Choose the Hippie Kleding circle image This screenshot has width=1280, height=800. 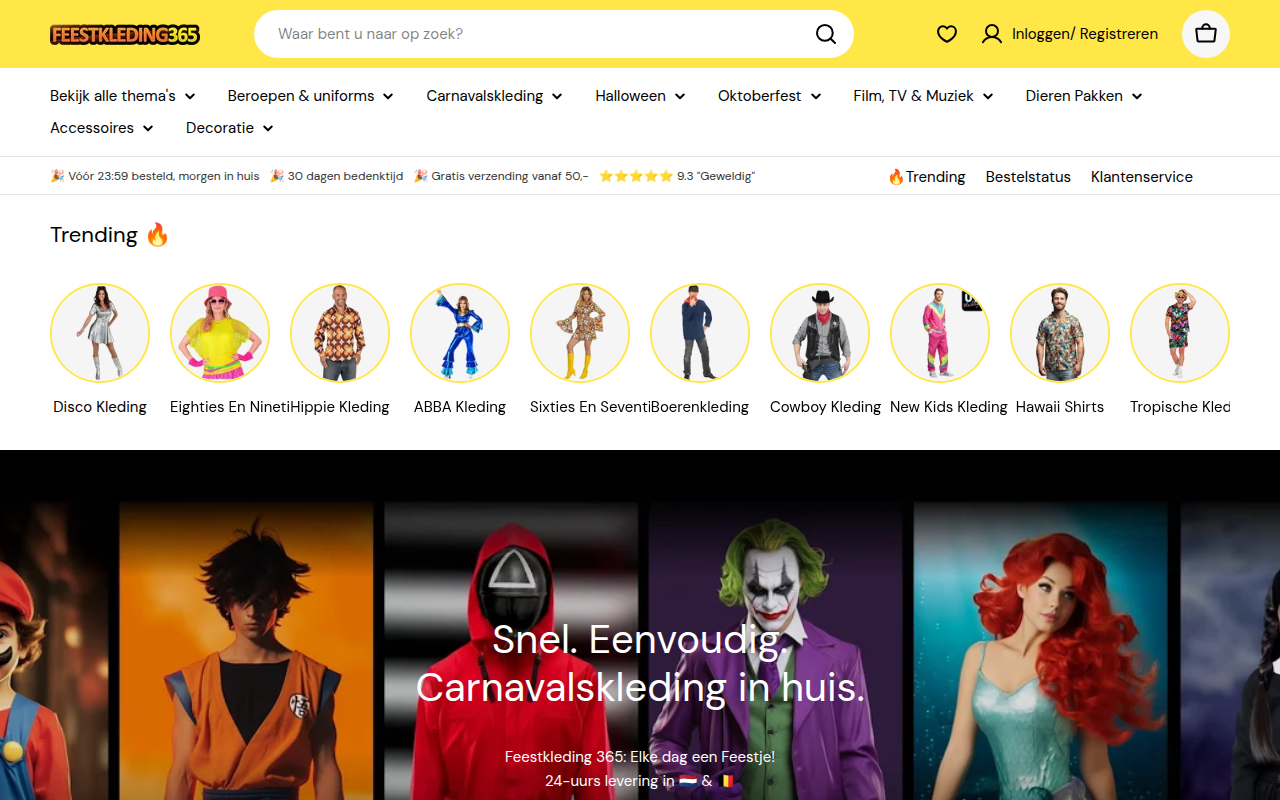coord(340,333)
